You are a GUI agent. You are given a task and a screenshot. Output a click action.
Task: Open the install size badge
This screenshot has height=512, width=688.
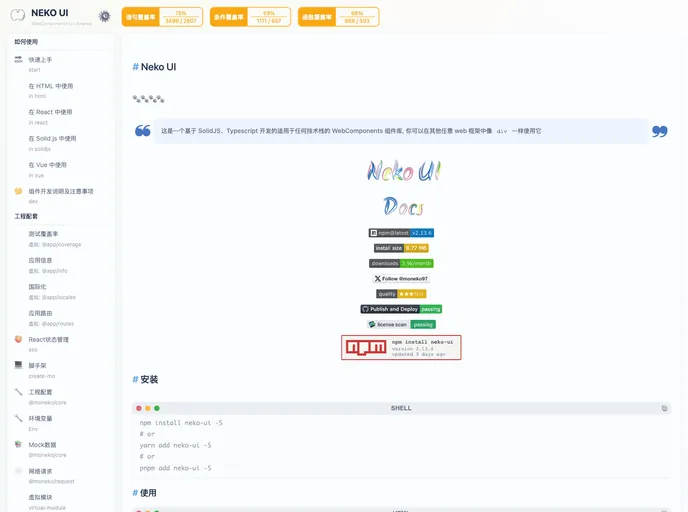401,248
